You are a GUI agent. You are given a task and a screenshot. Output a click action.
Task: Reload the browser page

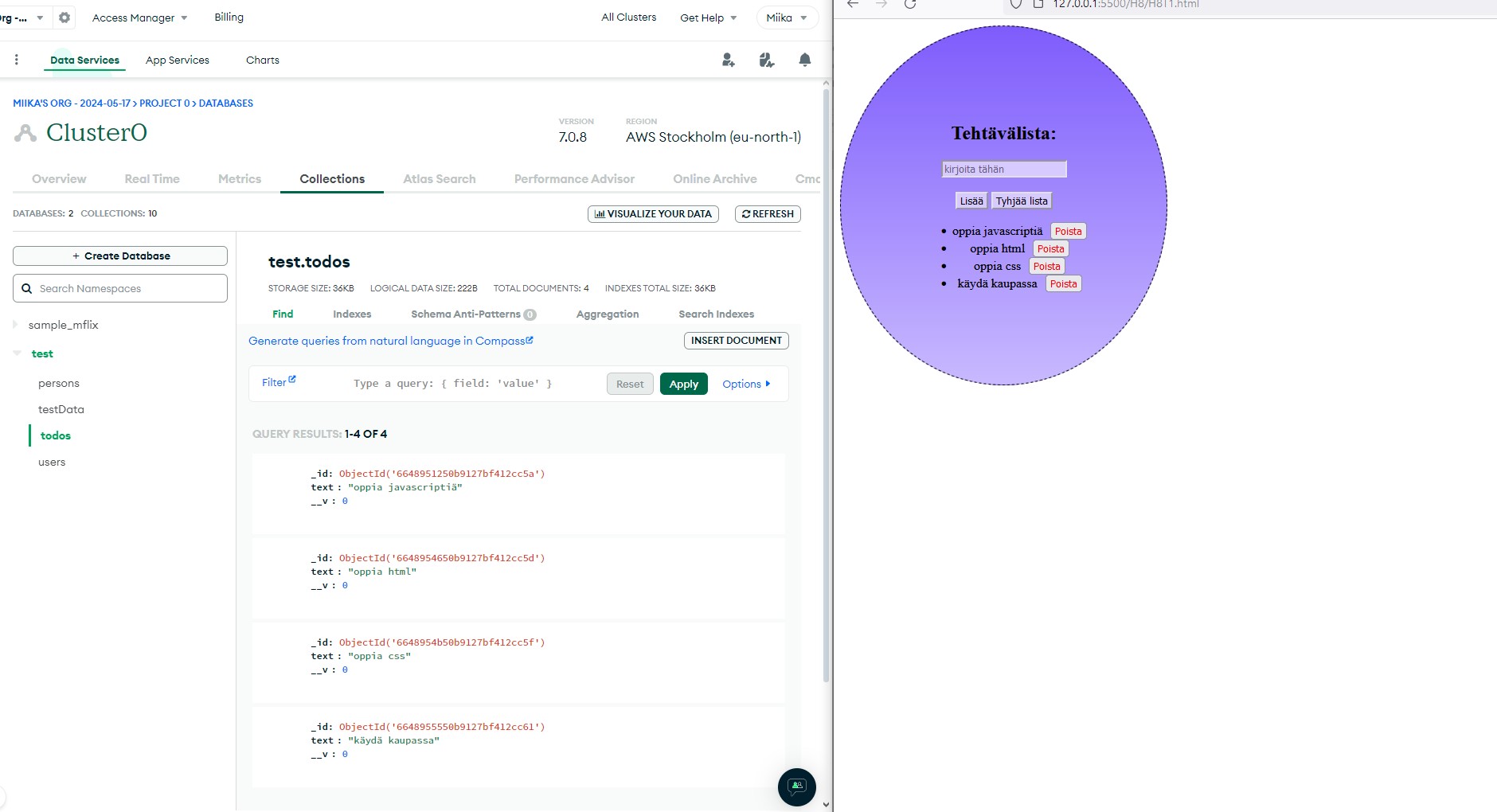click(910, 5)
